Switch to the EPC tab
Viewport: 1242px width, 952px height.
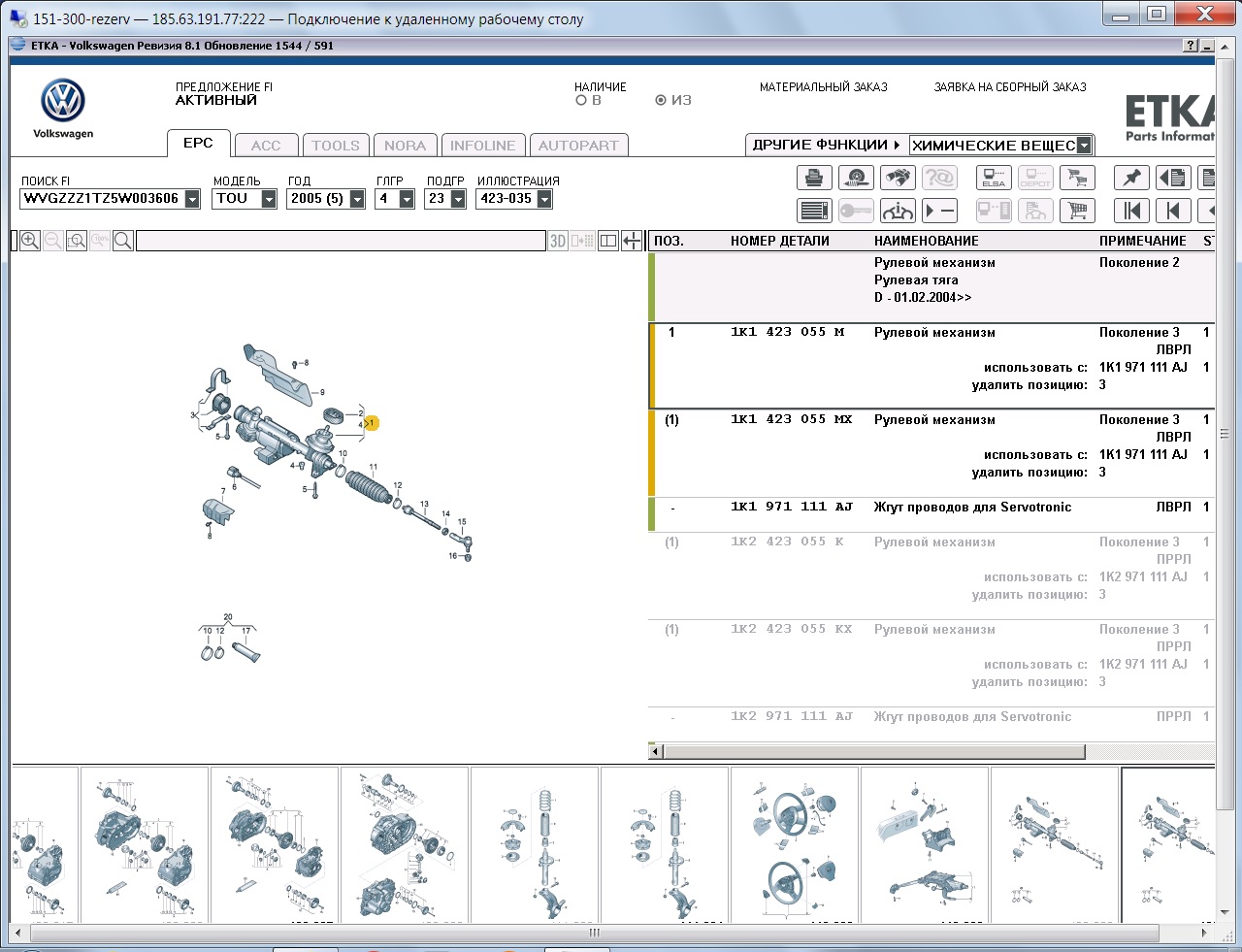198,143
